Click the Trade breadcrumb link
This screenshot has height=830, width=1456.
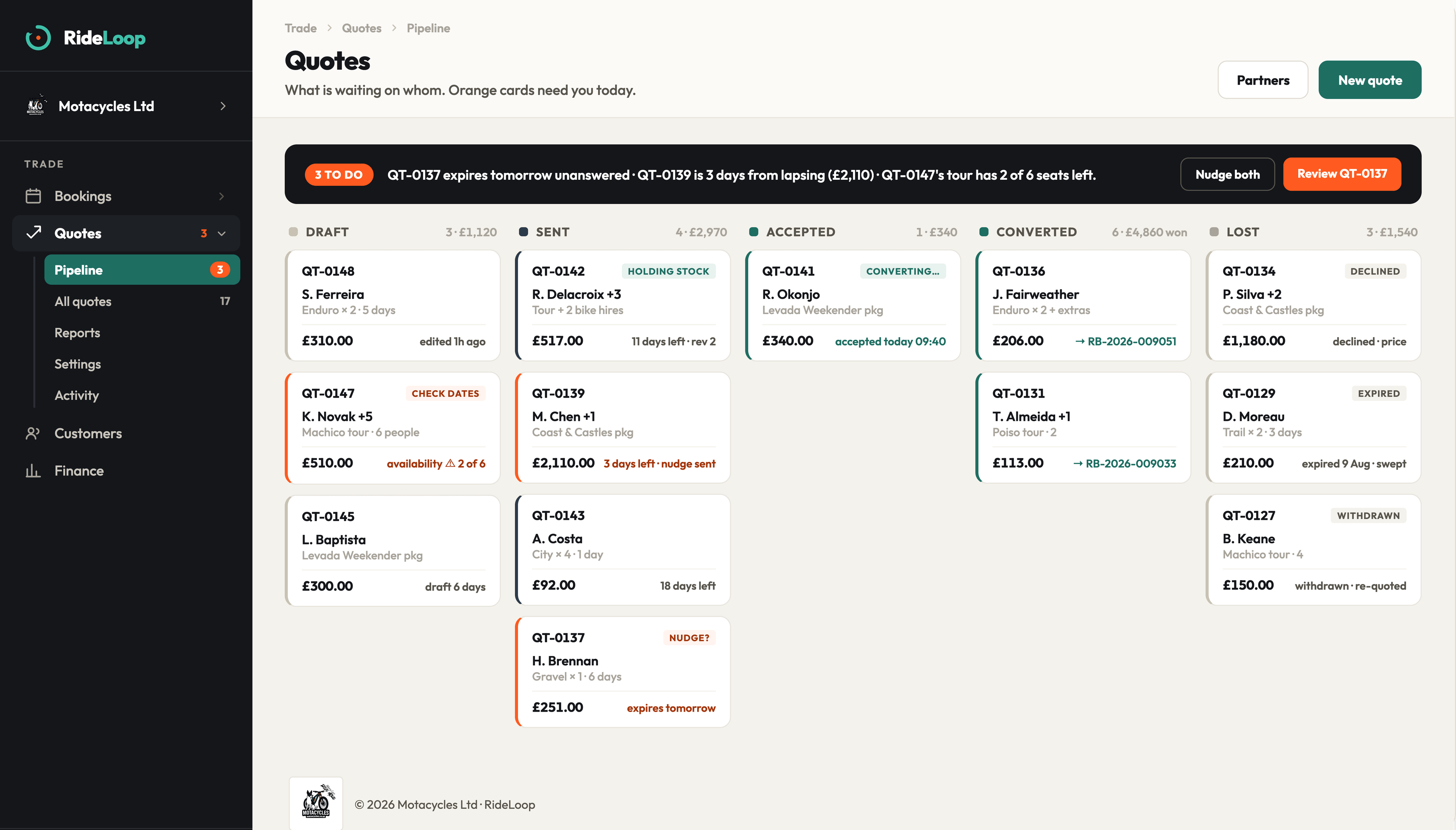[x=300, y=28]
